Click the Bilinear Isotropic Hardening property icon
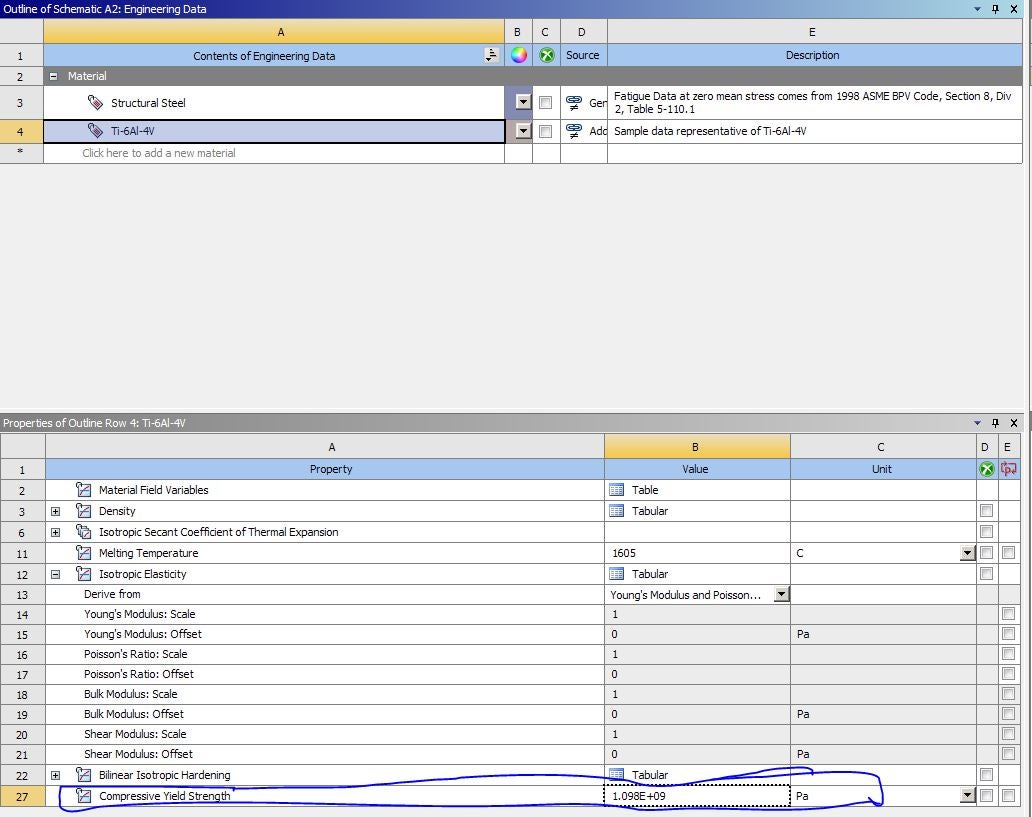Viewport: 1032px width, 817px height. 84,774
